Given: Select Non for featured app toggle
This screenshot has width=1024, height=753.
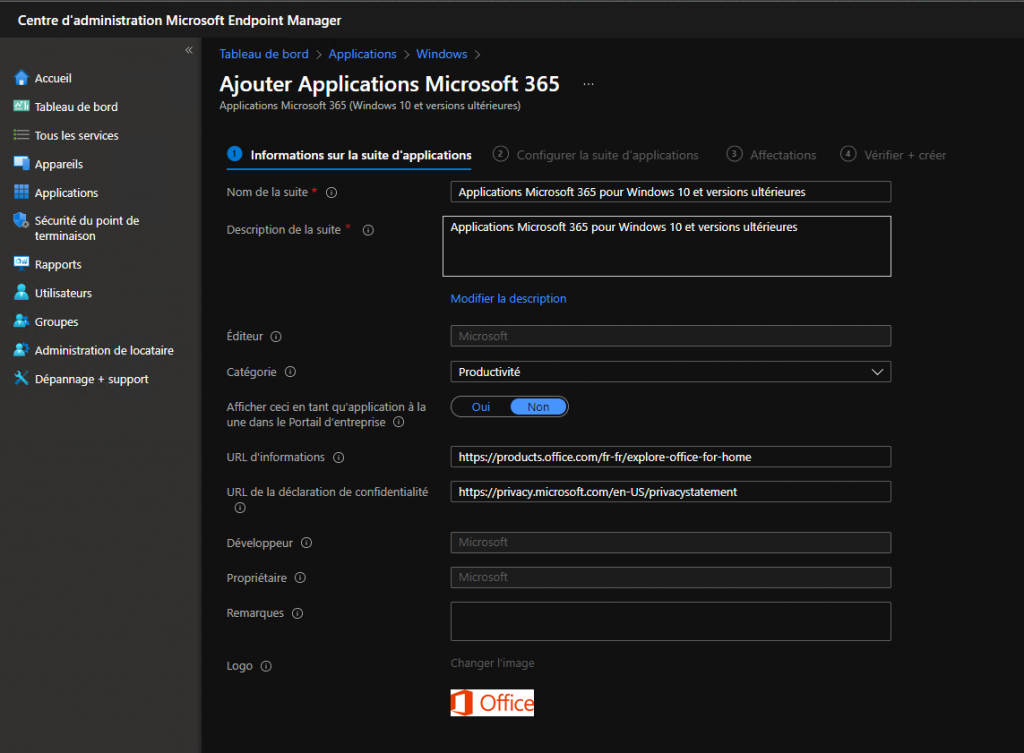Looking at the screenshot, I should click(x=538, y=407).
